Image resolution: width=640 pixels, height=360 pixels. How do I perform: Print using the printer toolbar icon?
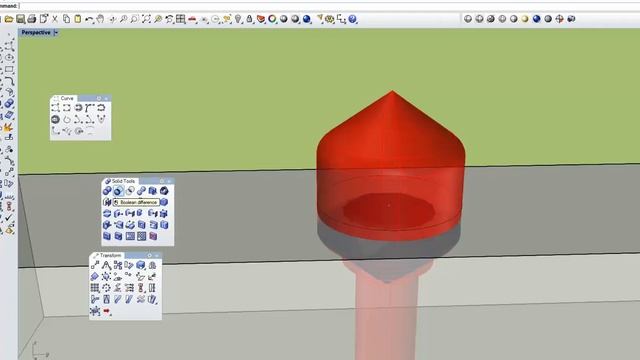[x=31, y=19]
